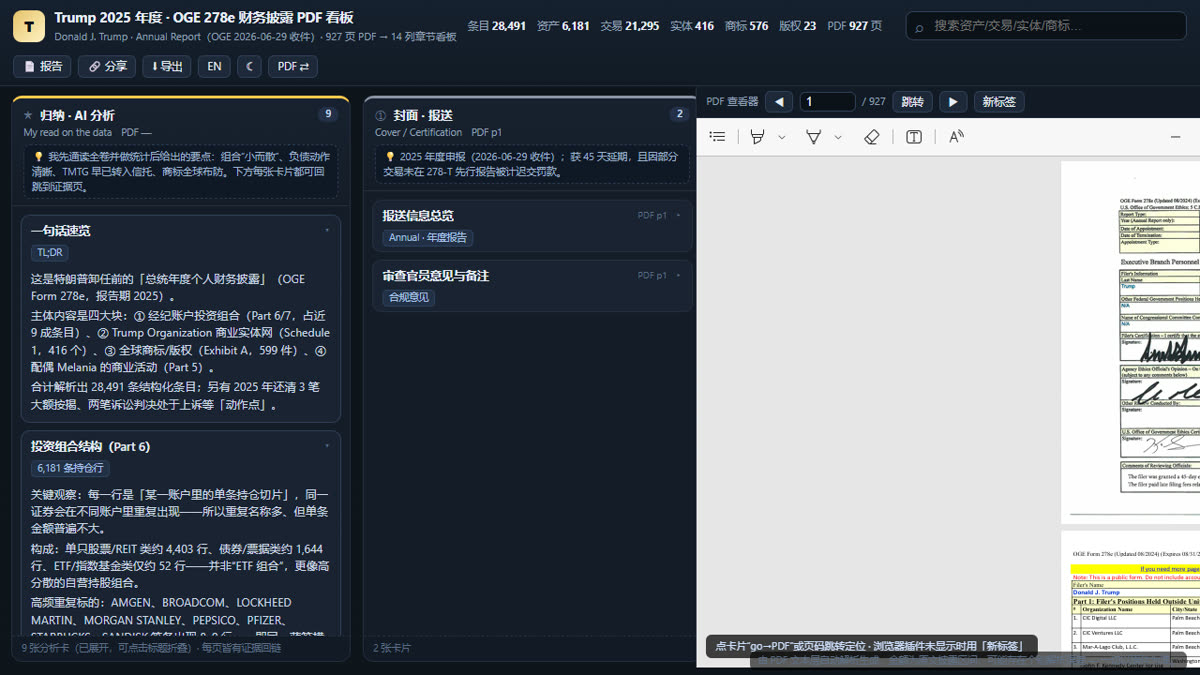The width and height of the screenshot is (1200, 675).
Task: Click the PDF zoom out minus icon
Action: (1176, 137)
